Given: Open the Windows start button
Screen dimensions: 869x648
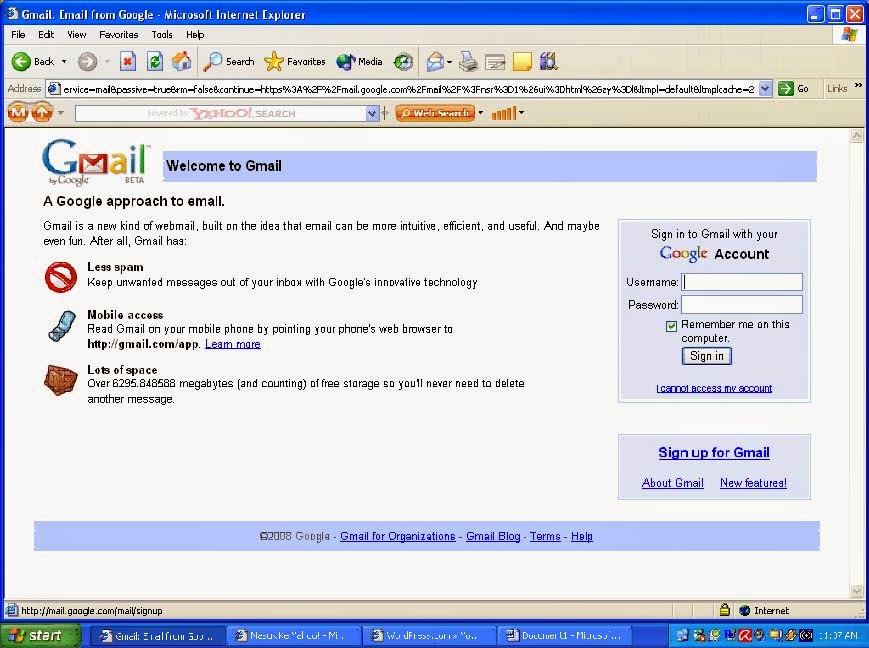Looking at the screenshot, I should (40, 635).
